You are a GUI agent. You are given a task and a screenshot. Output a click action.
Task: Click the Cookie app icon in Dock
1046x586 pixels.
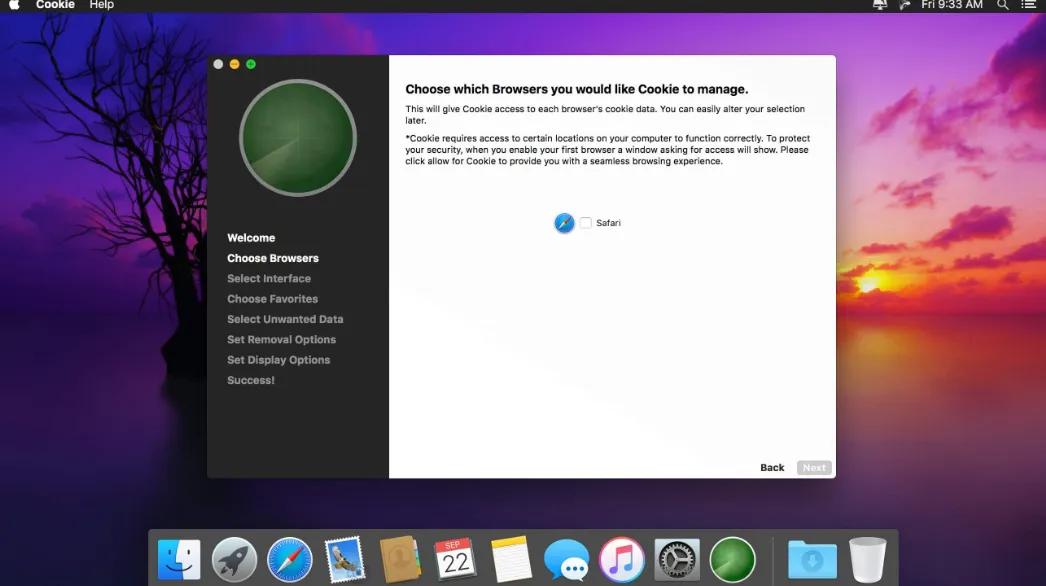coord(732,559)
